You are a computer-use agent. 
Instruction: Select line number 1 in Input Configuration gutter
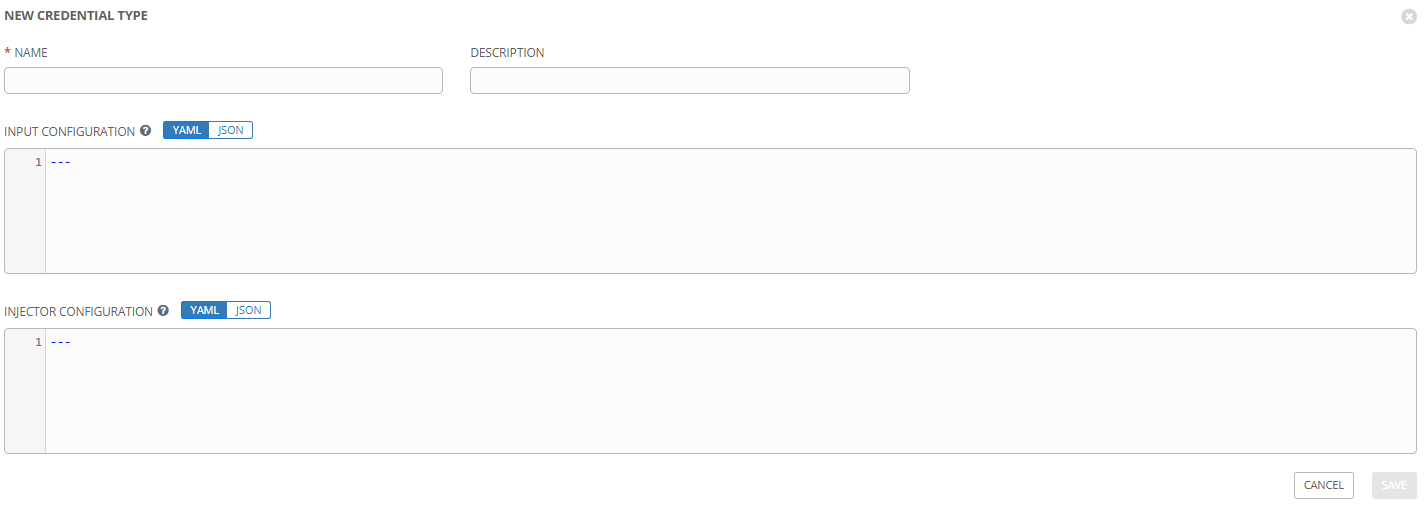coord(38,162)
